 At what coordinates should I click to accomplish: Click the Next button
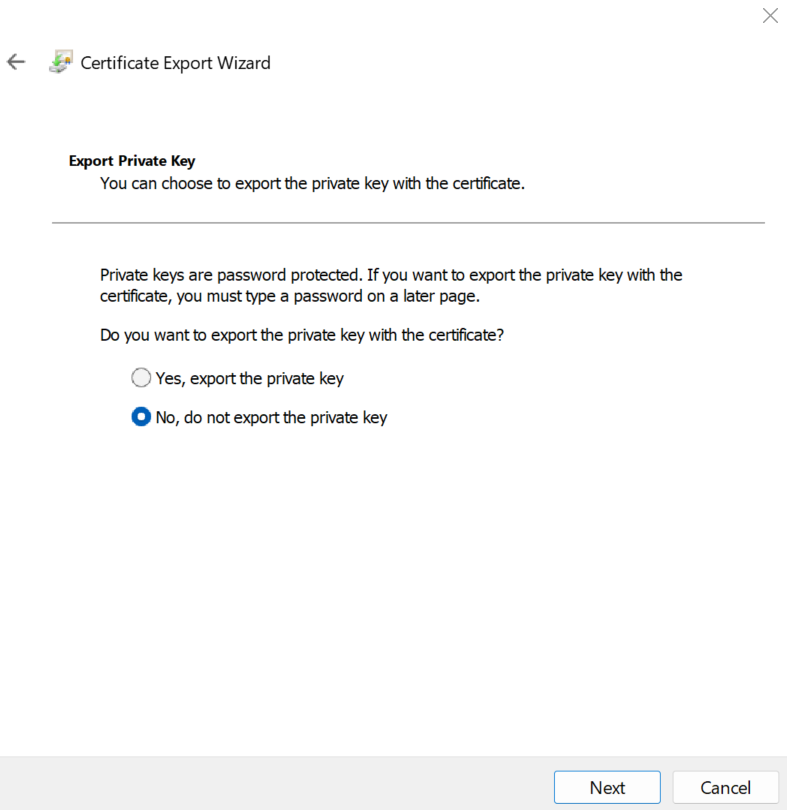coord(607,787)
